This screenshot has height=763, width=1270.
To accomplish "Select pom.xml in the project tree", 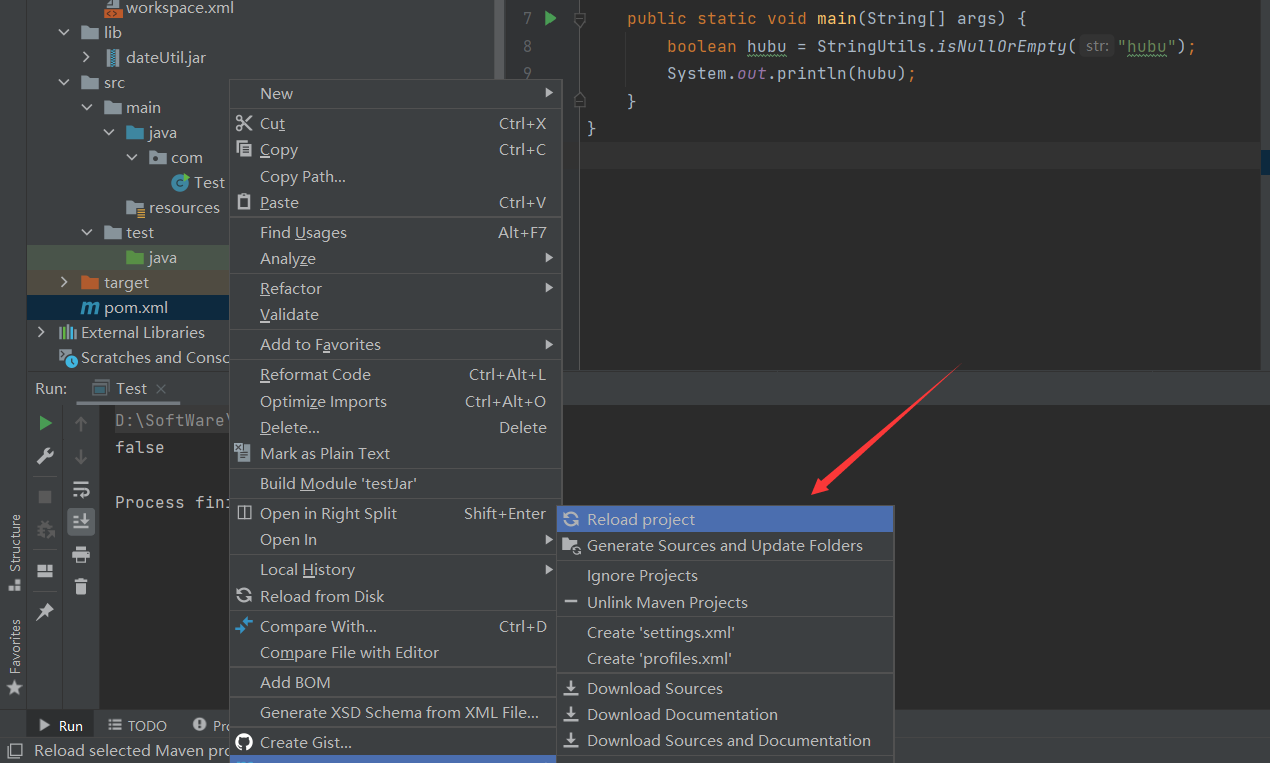I will (x=135, y=308).
